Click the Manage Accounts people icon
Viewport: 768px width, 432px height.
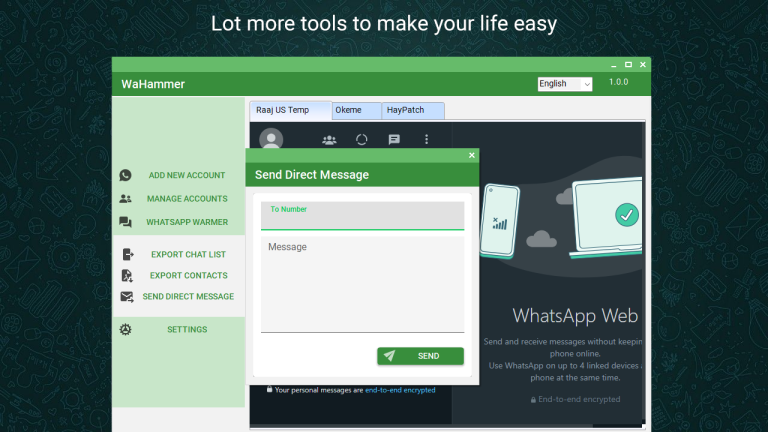pos(125,199)
